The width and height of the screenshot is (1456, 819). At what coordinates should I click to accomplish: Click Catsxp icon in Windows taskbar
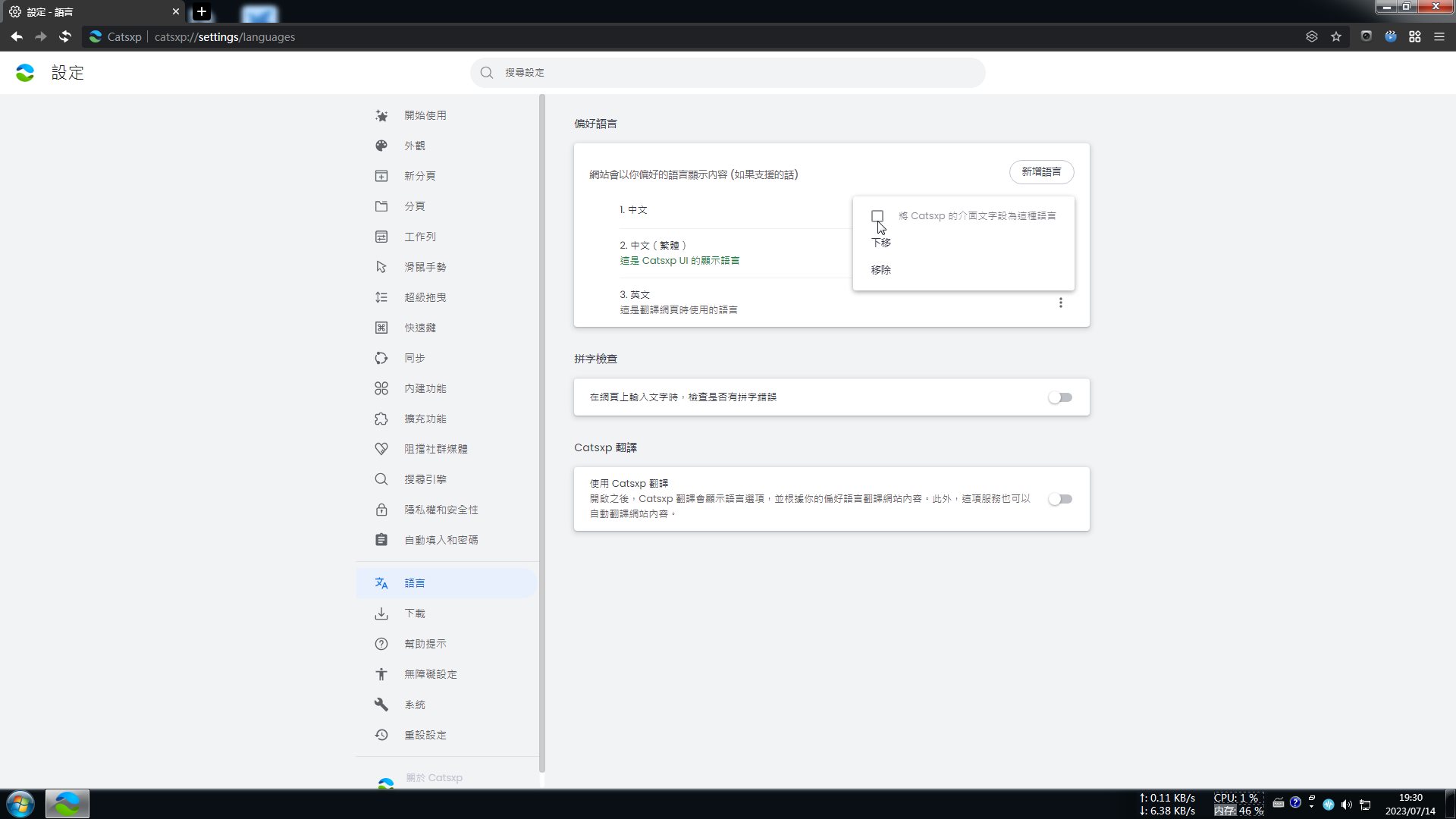[x=67, y=804]
